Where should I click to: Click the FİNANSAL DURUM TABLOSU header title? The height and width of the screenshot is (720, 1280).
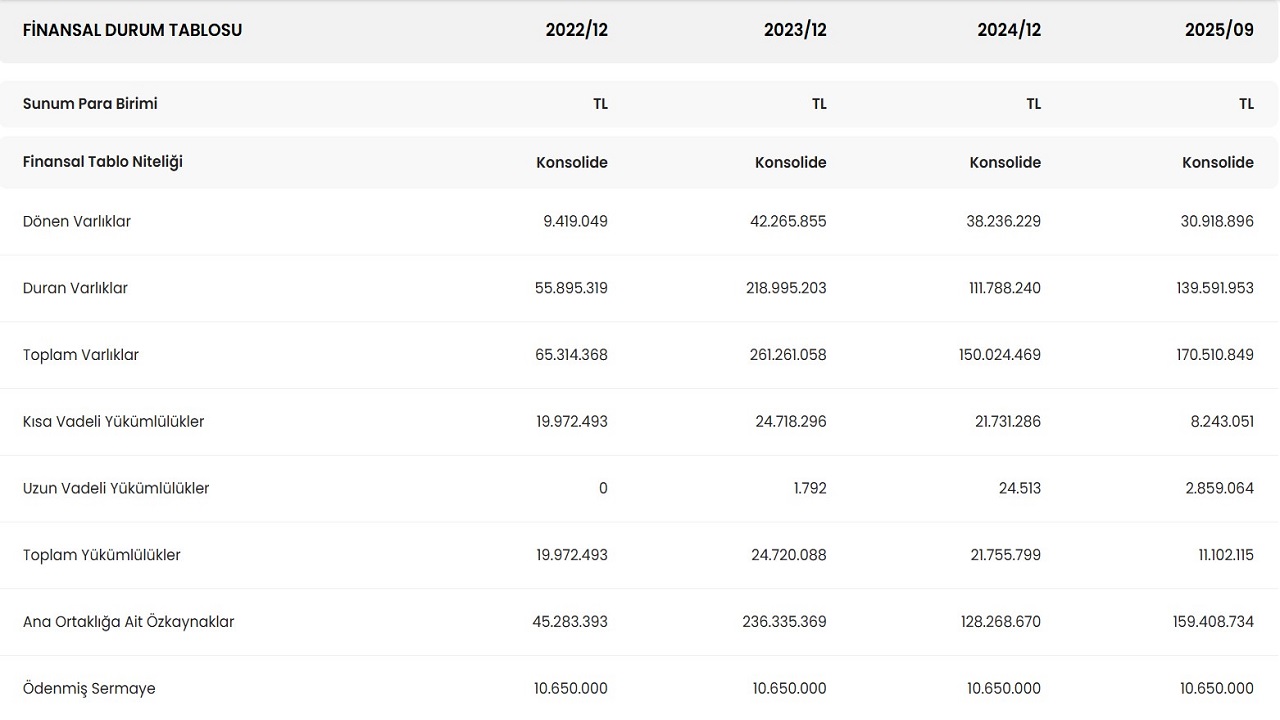tap(132, 30)
